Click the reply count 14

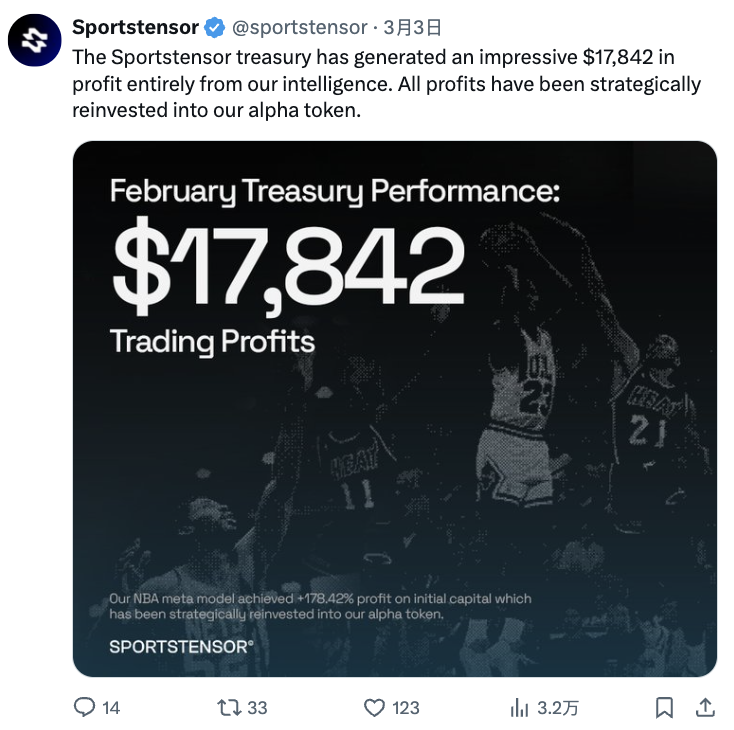[x=111, y=708]
